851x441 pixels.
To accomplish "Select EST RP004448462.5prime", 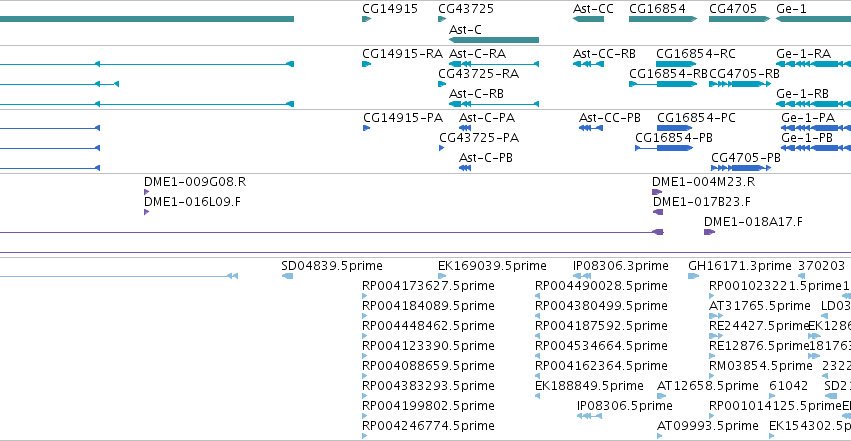I will click(365, 336).
